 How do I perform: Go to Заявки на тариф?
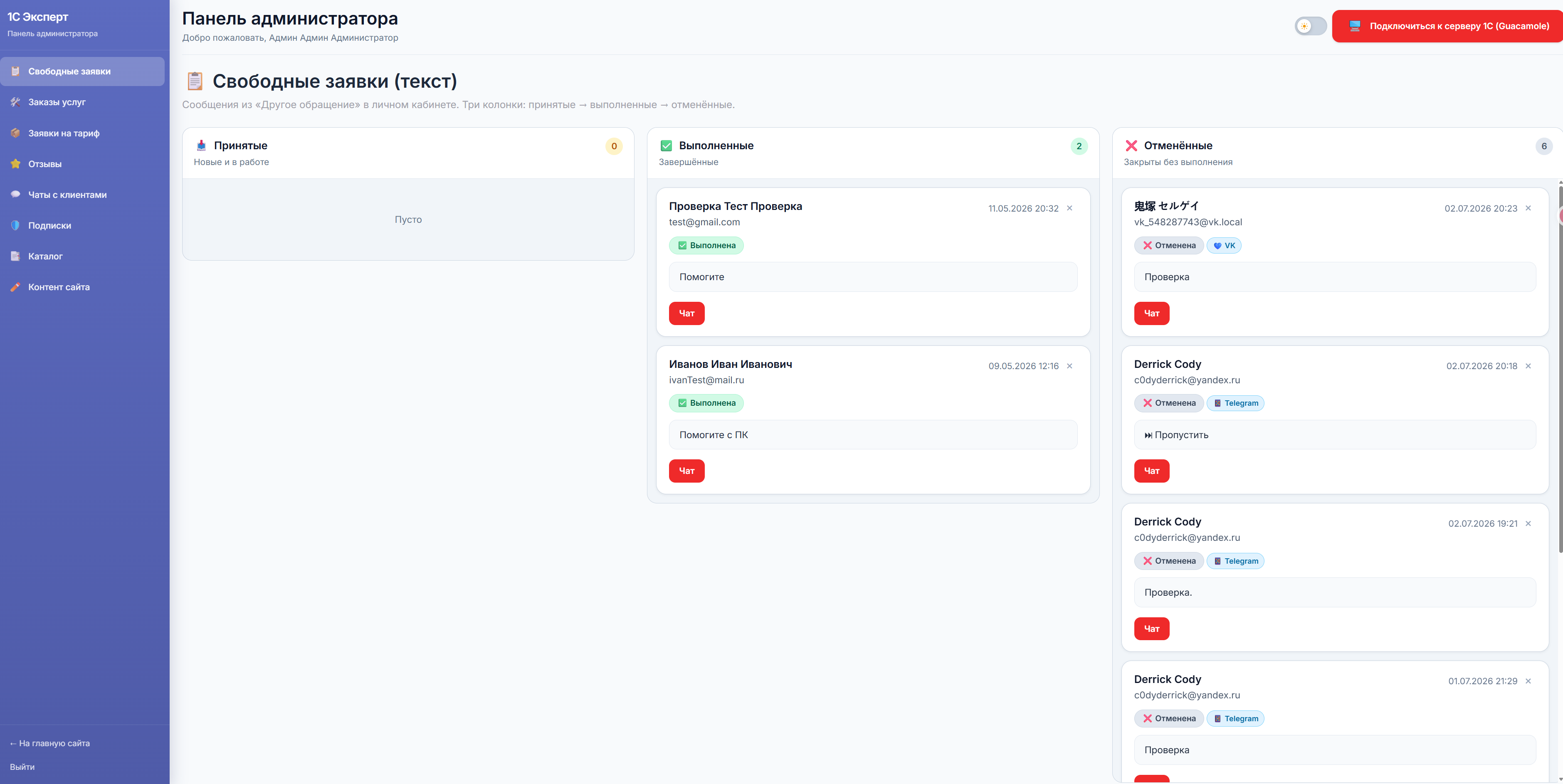82,133
